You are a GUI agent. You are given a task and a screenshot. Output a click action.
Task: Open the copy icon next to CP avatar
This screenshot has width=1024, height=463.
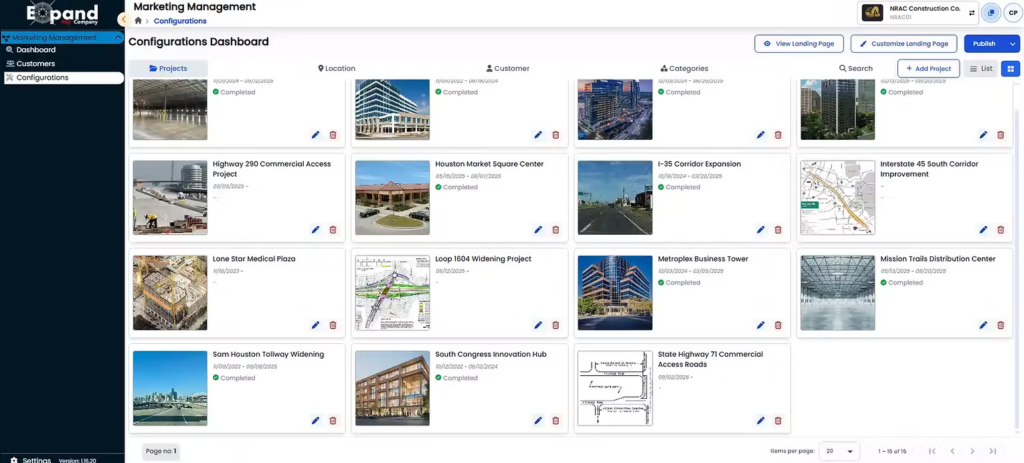click(x=991, y=12)
